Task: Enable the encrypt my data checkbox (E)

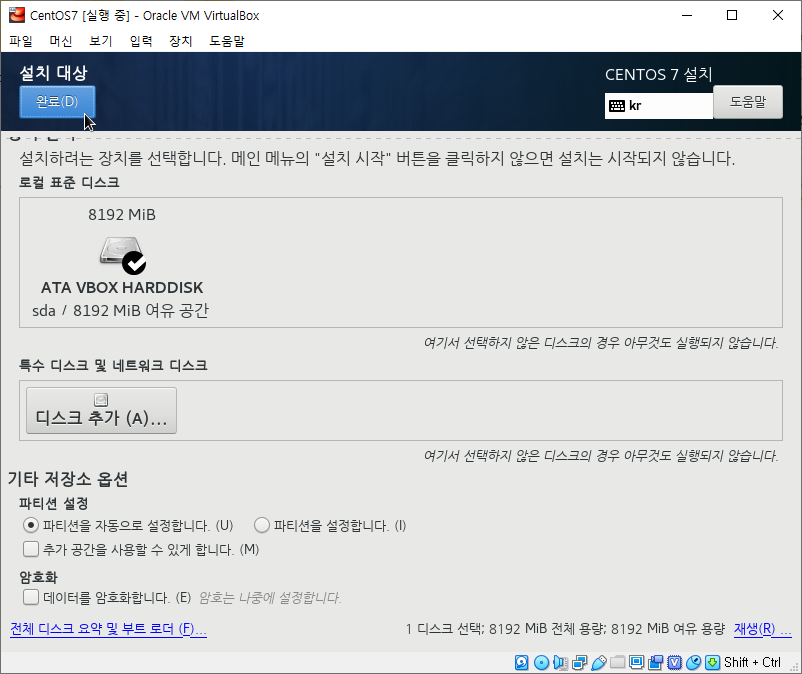Action: 31,597
